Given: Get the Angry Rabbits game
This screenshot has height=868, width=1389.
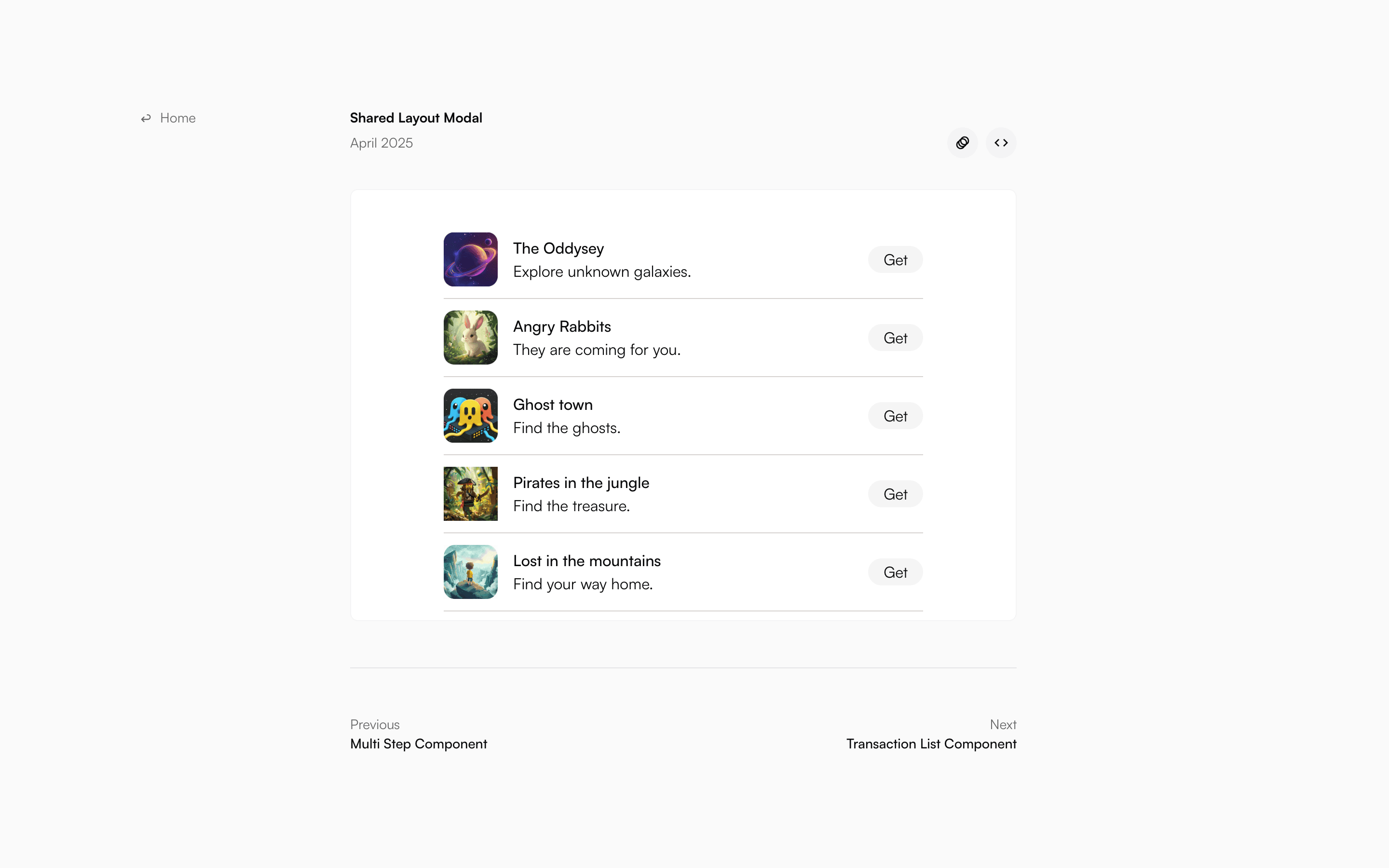Looking at the screenshot, I should tap(896, 338).
